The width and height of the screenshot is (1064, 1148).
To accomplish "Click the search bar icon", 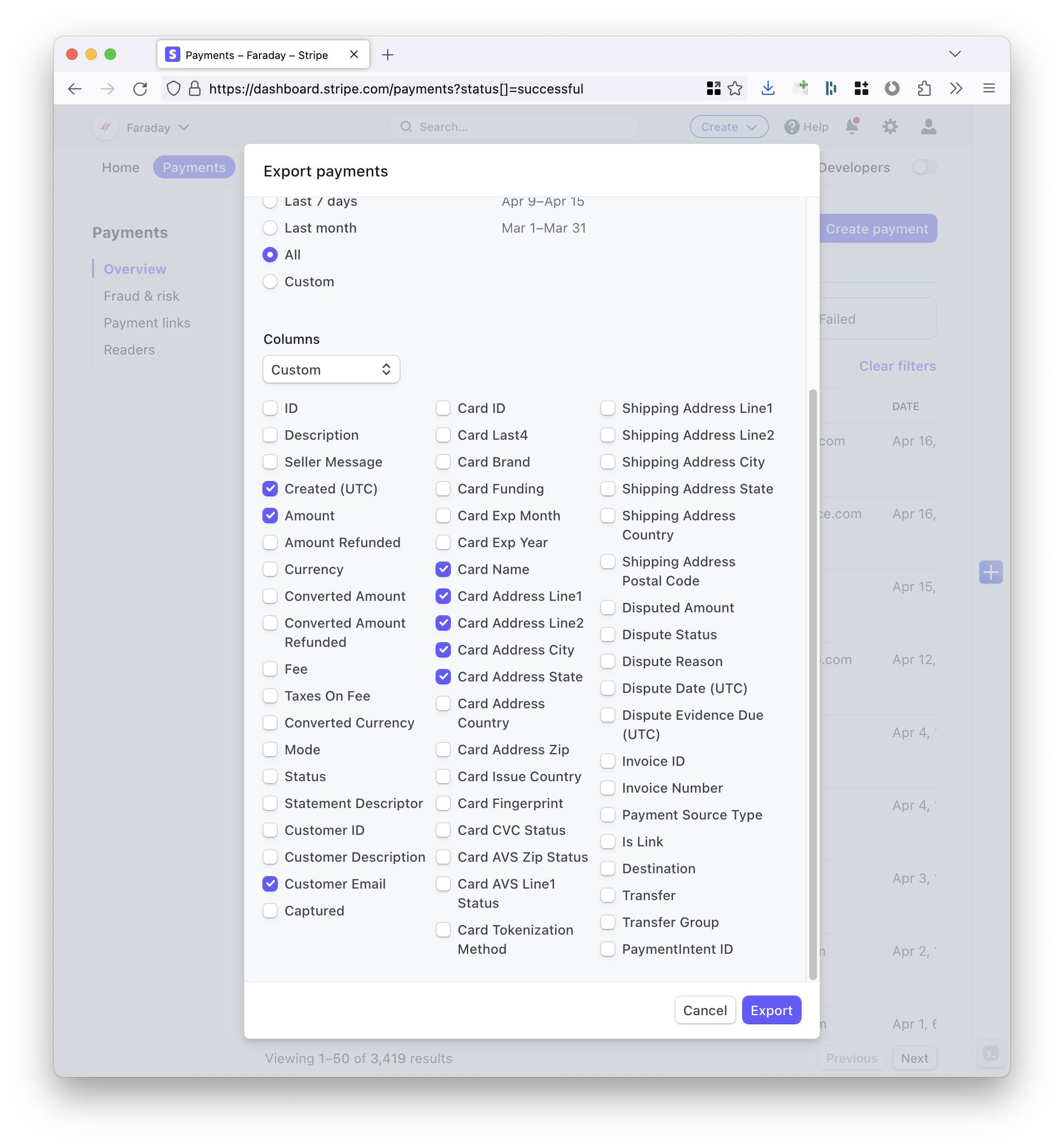I will coord(405,127).
